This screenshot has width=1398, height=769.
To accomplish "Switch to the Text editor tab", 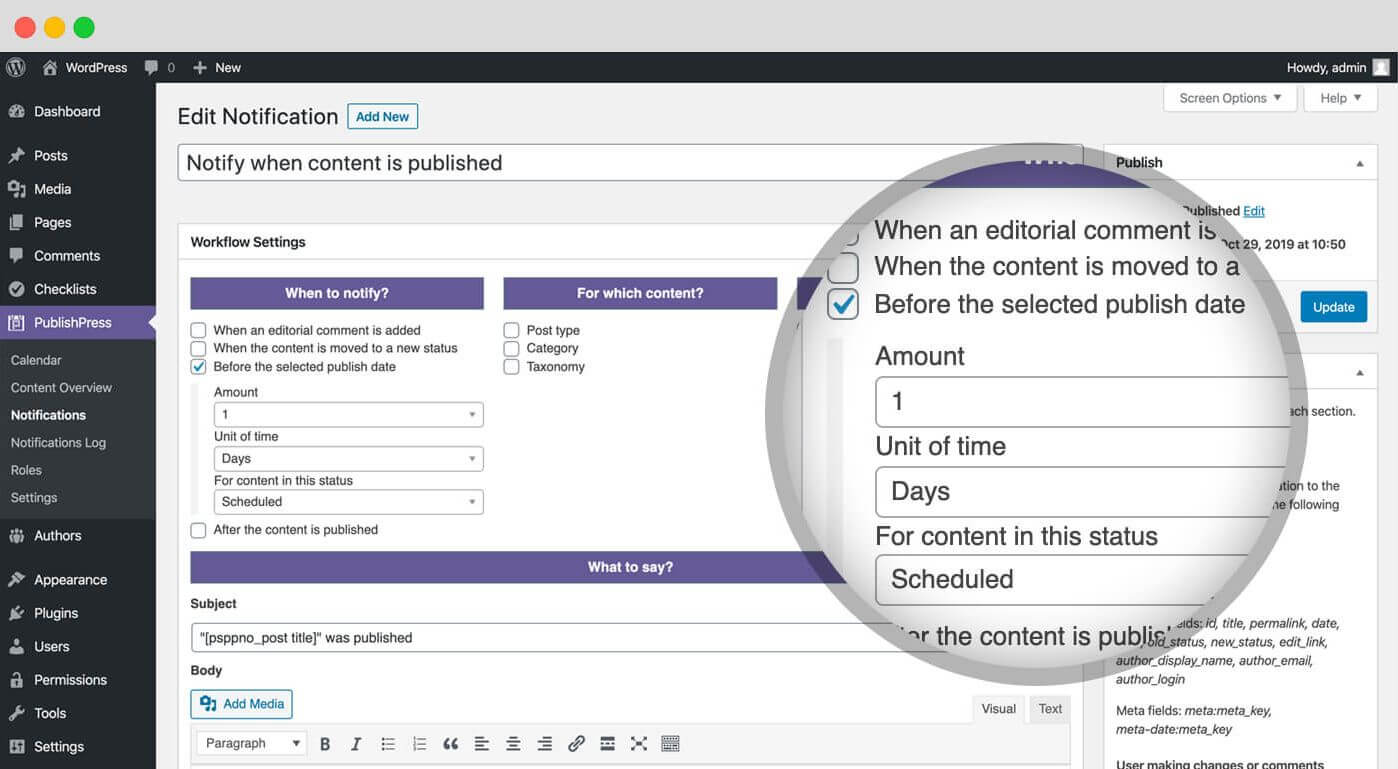I will (1050, 709).
